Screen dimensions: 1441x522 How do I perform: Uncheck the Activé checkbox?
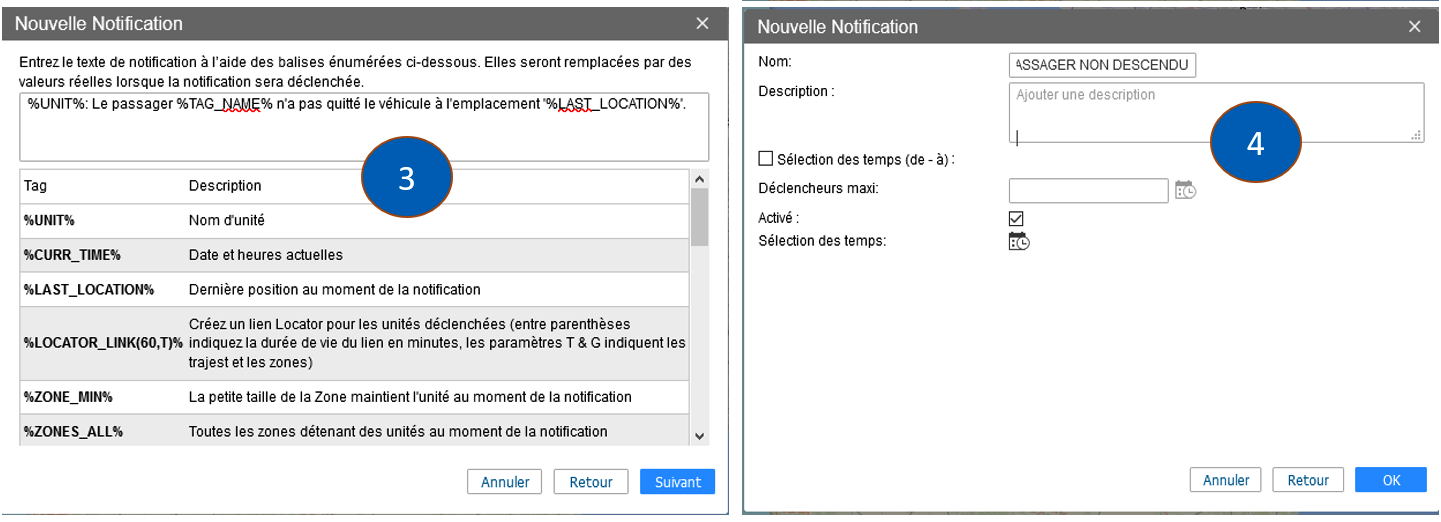[x=1016, y=218]
